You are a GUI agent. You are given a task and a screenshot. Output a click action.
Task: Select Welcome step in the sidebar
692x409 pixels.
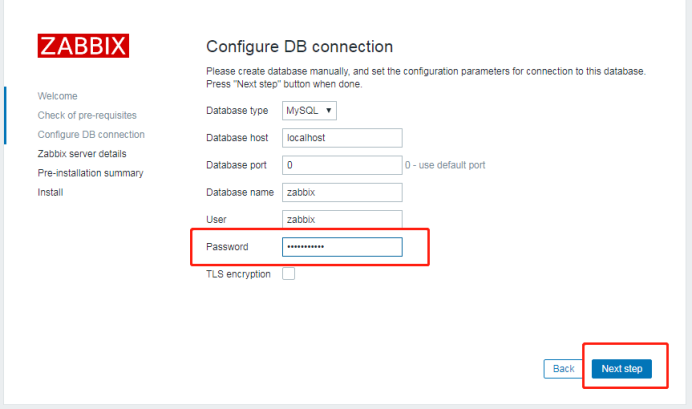[57, 96]
